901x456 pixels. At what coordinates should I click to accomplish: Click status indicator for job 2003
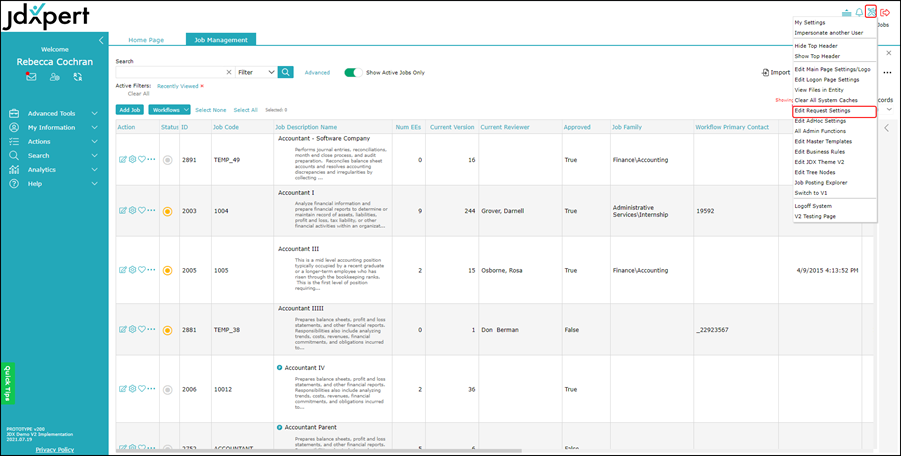167,211
